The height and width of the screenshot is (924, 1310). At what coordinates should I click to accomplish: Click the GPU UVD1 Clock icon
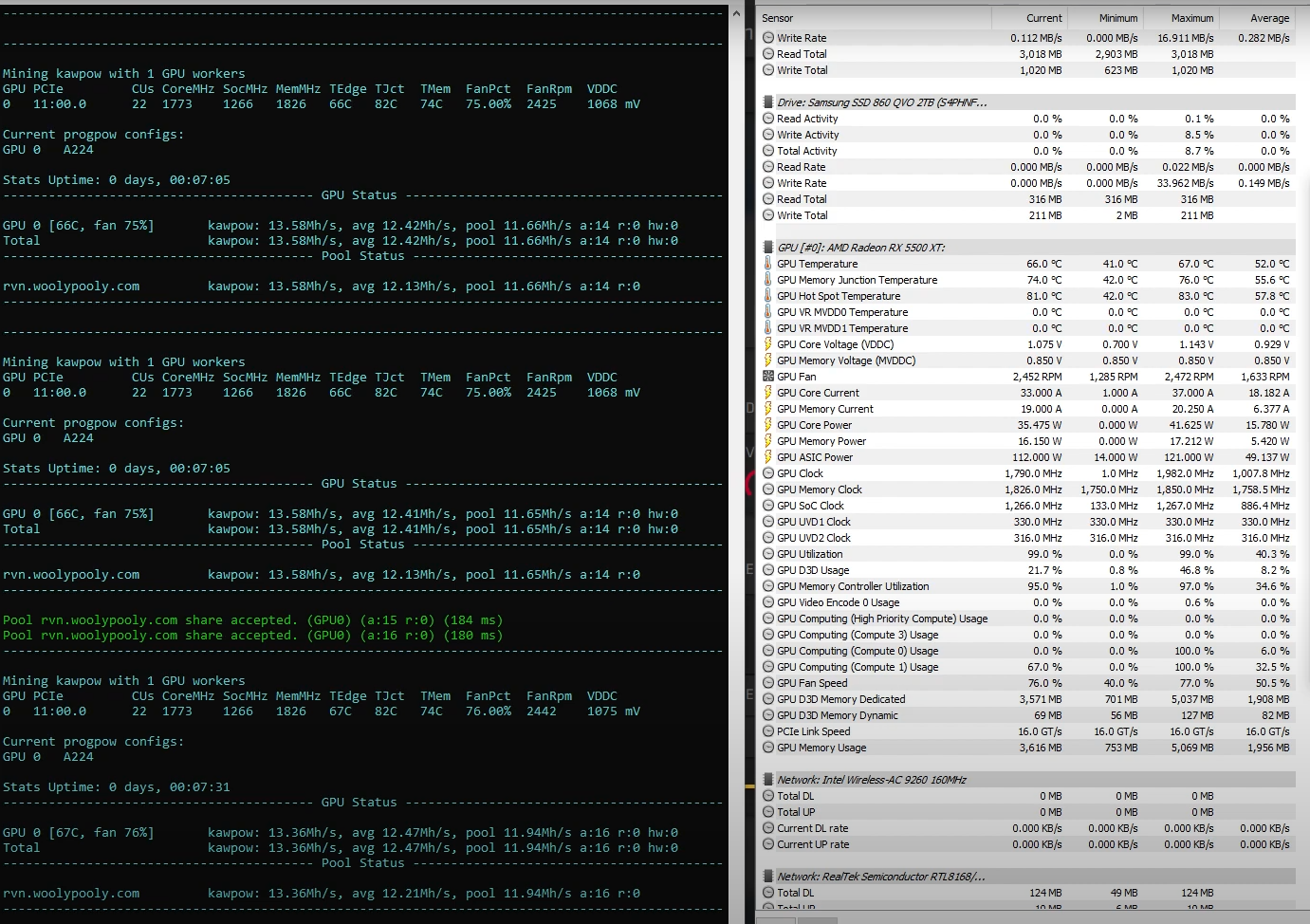768,522
